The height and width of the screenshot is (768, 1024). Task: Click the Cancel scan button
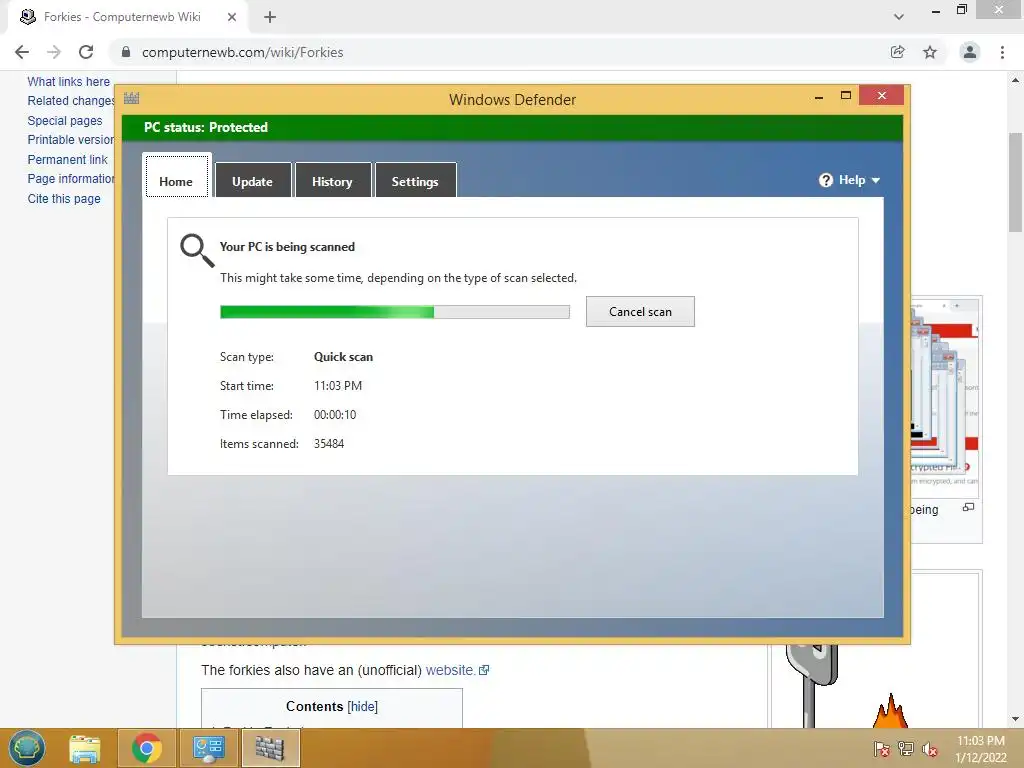(x=640, y=312)
